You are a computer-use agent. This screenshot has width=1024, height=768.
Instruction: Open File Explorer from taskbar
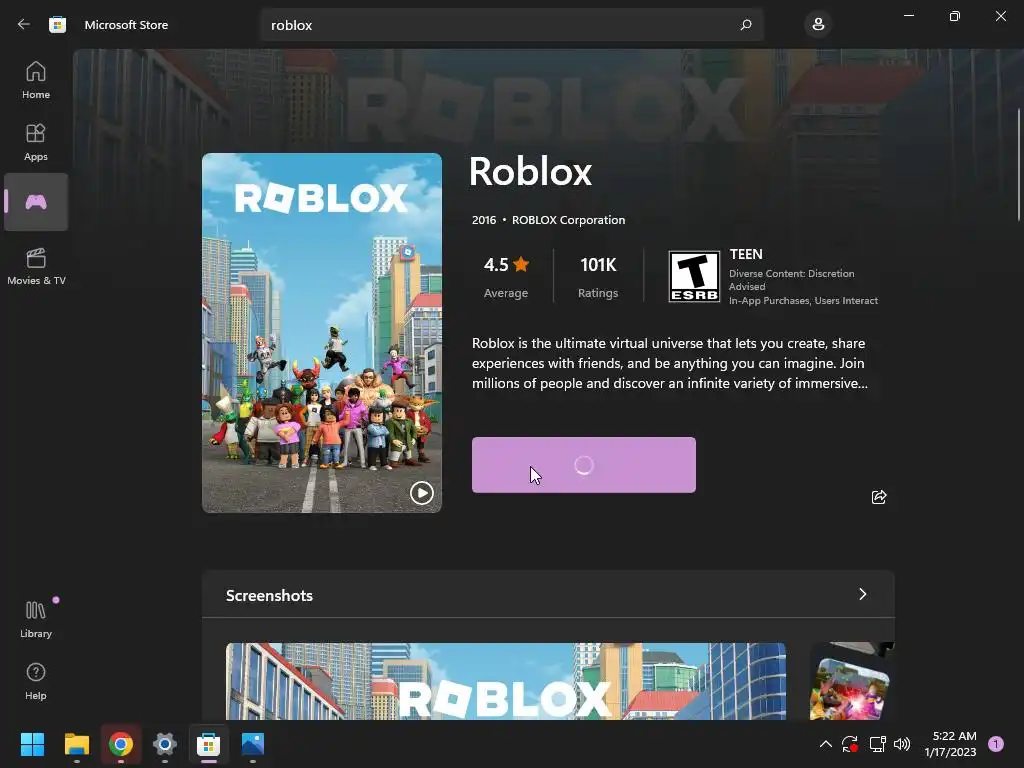76,744
